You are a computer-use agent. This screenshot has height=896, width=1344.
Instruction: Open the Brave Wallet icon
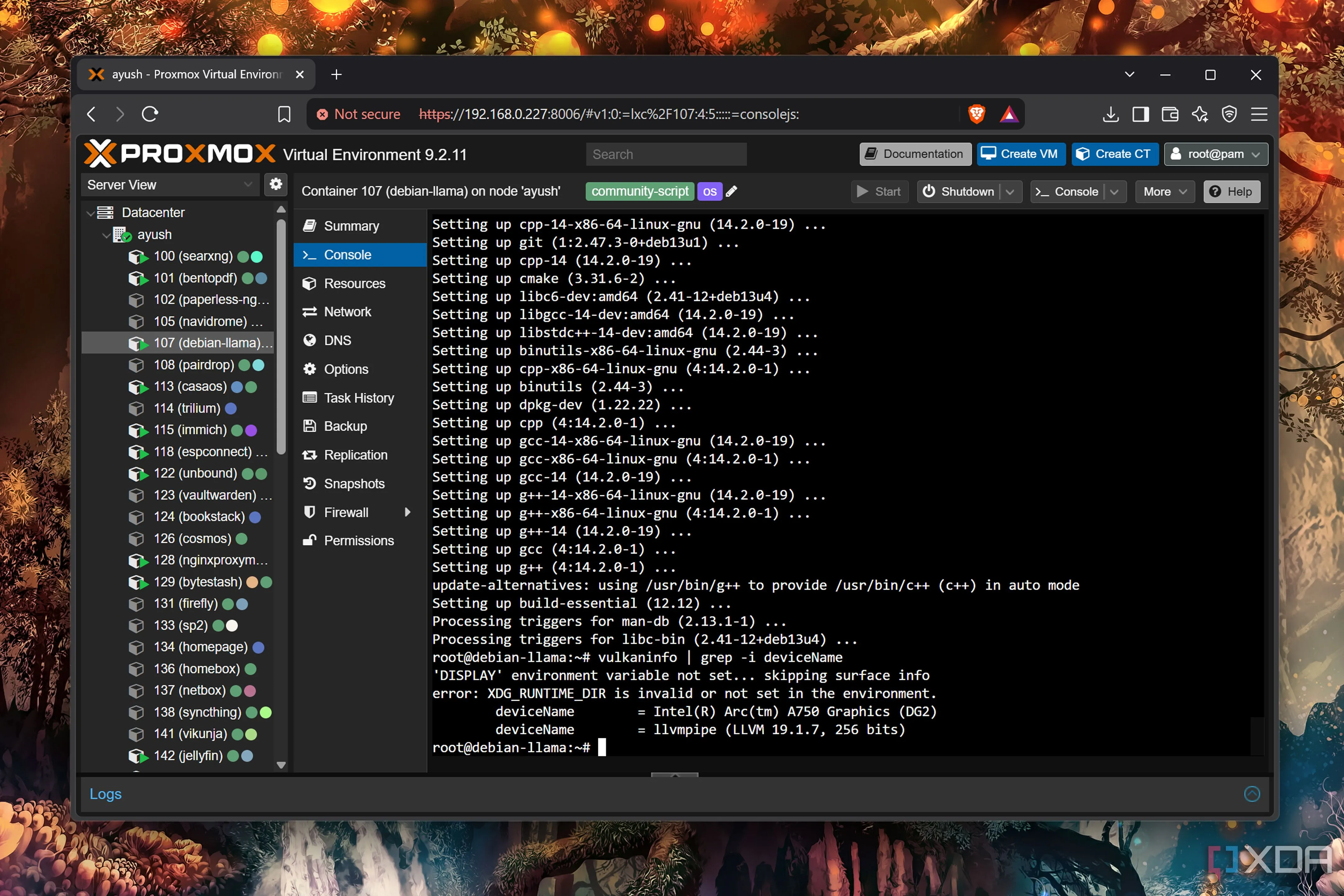click(1170, 114)
